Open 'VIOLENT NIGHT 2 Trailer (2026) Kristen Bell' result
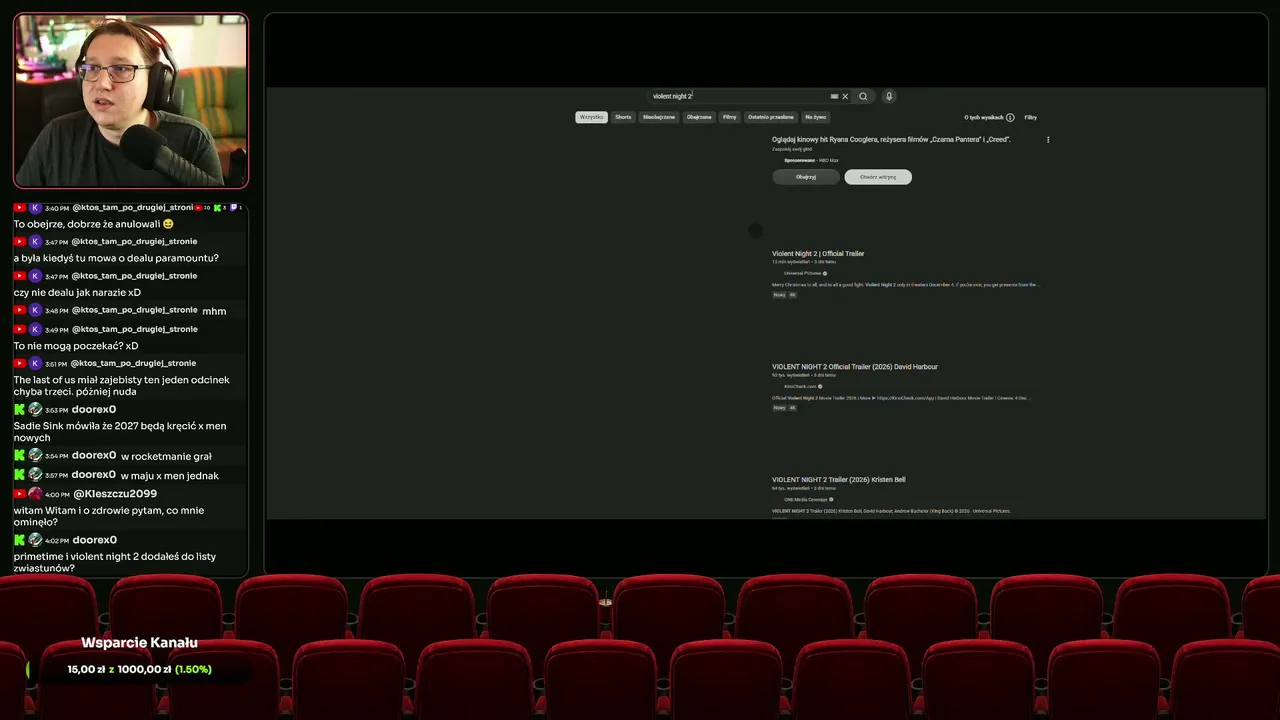 (839, 480)
